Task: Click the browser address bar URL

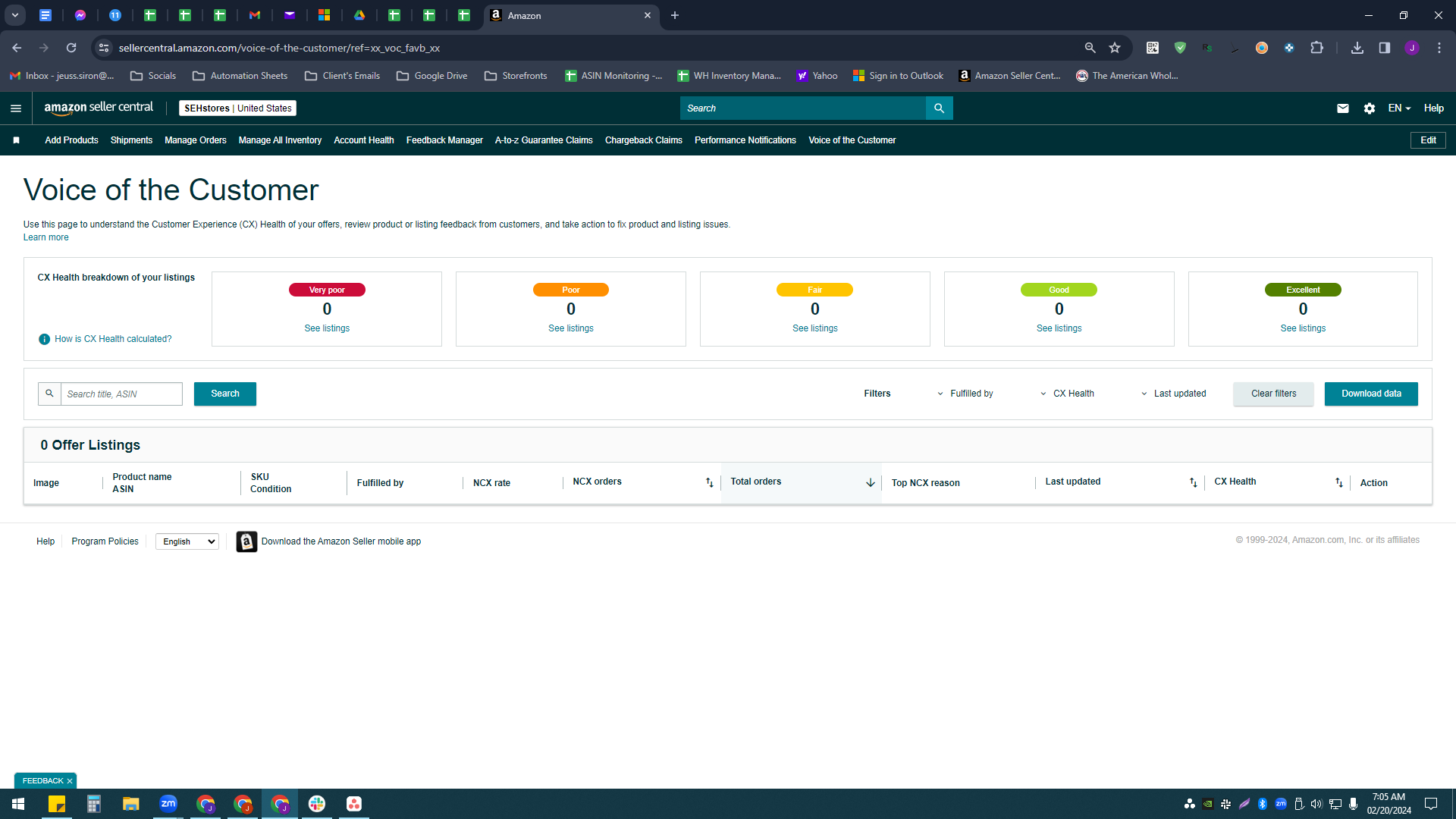Action: (x=279, y=48)
